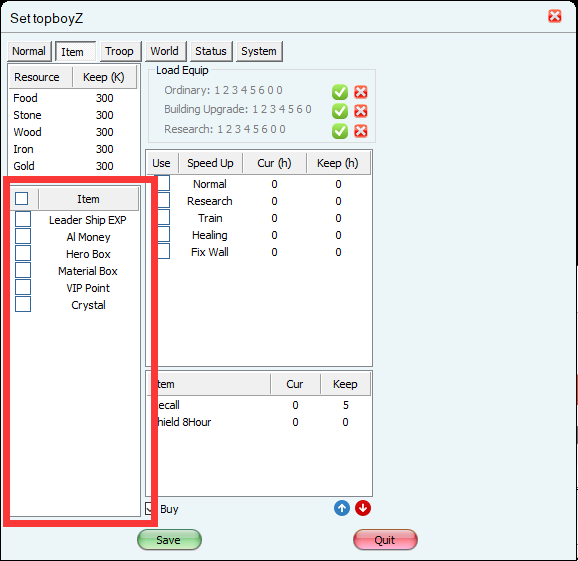Click the red Quit button

[385, 540]
